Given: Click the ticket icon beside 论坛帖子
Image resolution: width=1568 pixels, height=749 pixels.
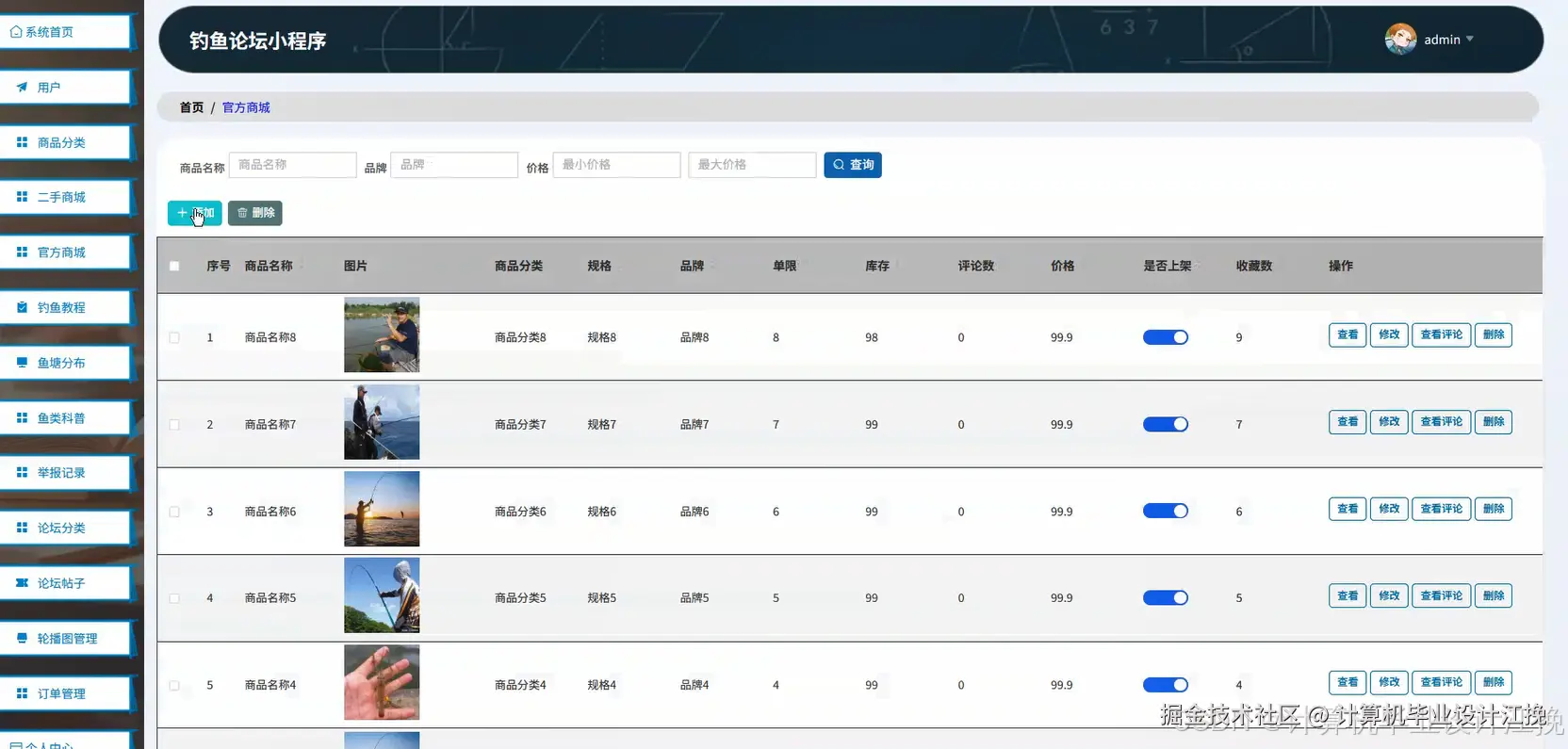Looking at the screenshot, I should pyautogui.click(x=22, y=582).
